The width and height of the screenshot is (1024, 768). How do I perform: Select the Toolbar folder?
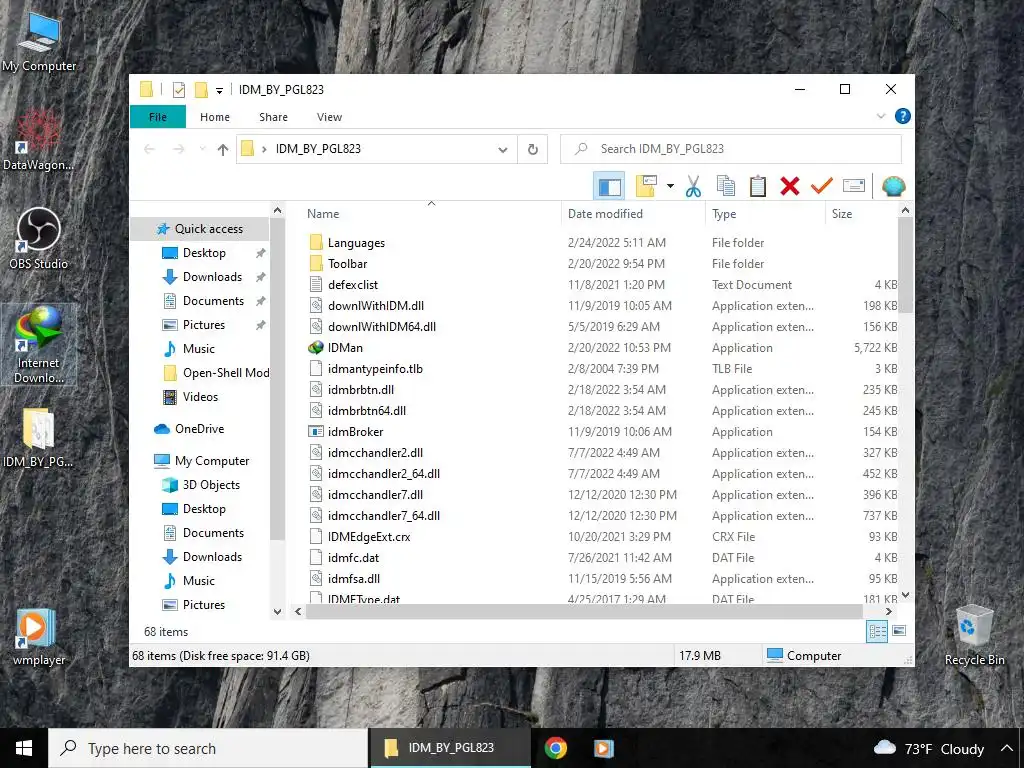(x=347, y=264)
